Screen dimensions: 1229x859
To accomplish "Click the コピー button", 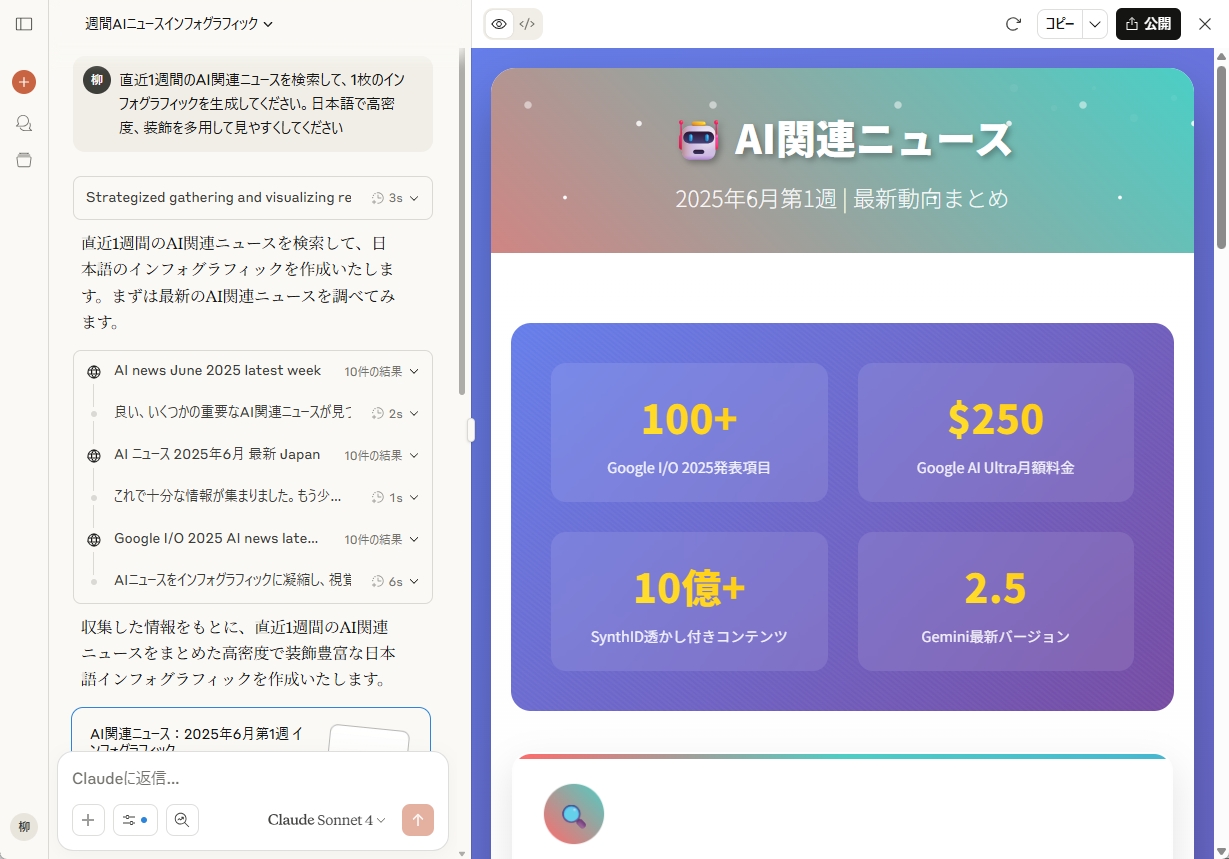I will point(1060,24).
